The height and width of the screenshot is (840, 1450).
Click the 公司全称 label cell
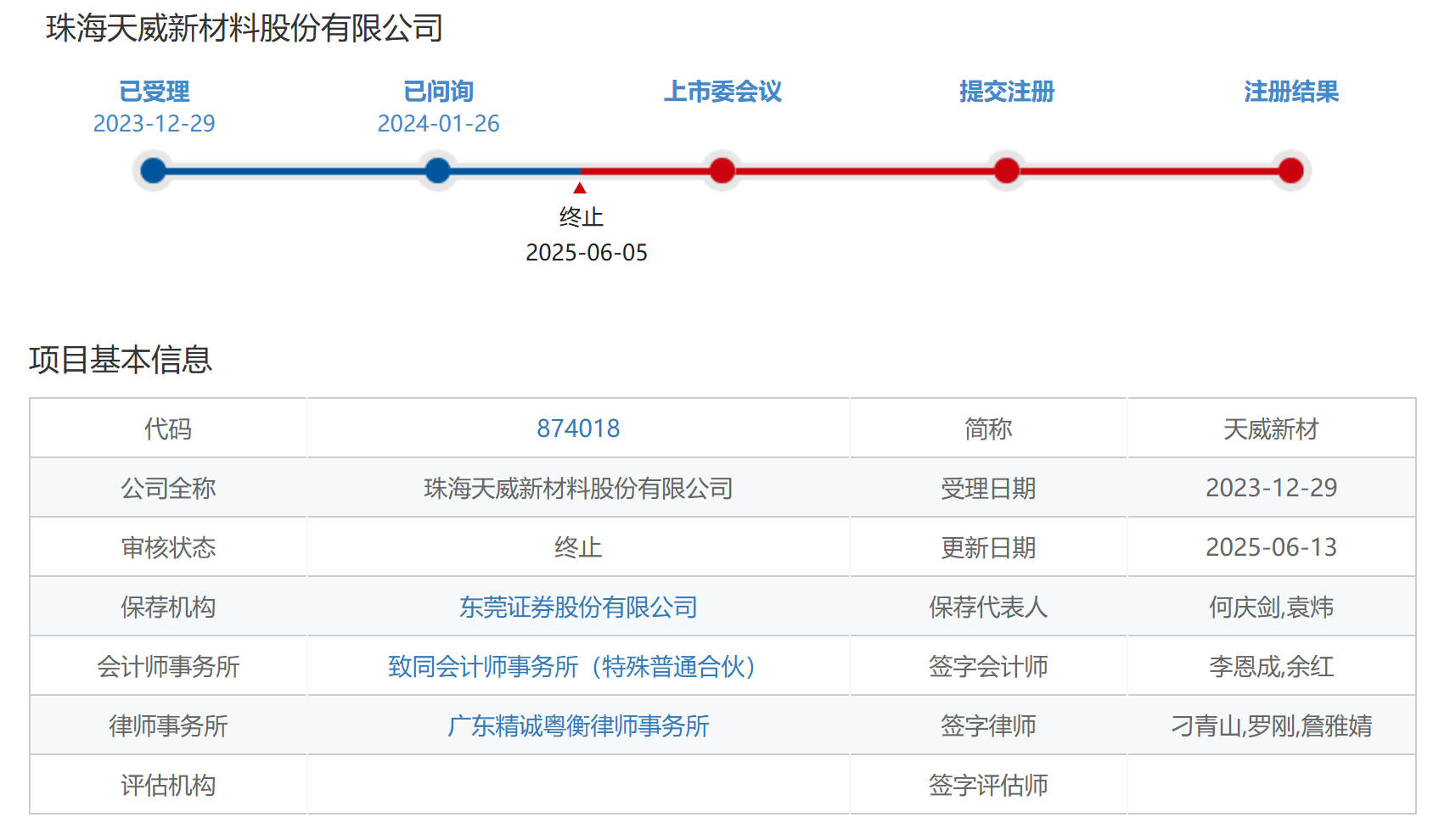point(168,488)
